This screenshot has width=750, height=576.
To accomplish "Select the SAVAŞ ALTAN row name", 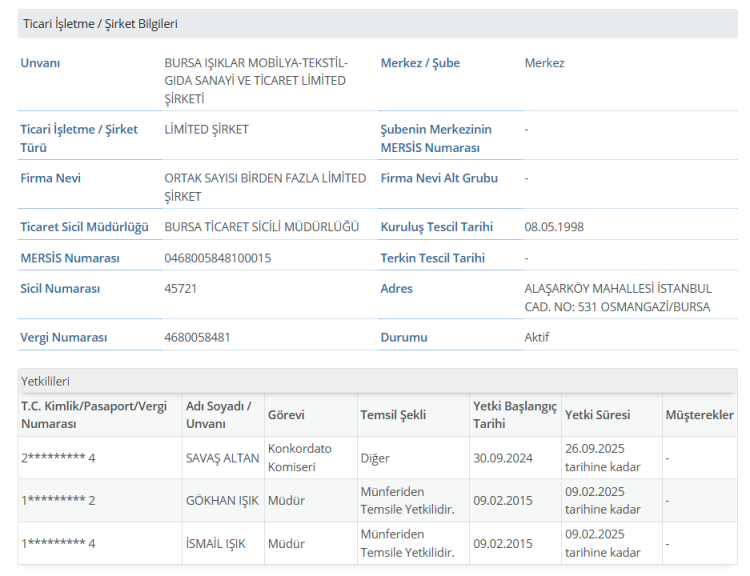I will 222,458.
